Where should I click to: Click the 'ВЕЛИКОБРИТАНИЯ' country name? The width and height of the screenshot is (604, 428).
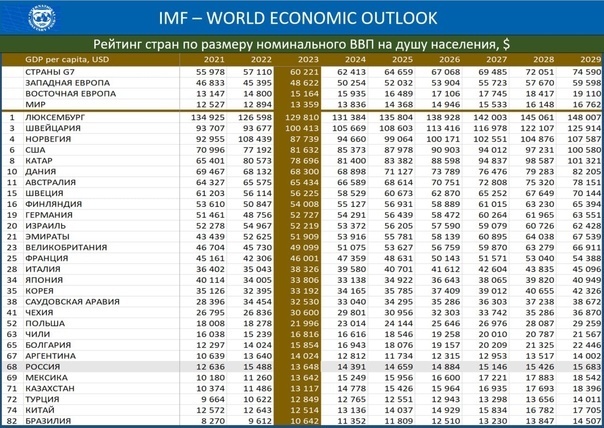[x=66, y=247]
